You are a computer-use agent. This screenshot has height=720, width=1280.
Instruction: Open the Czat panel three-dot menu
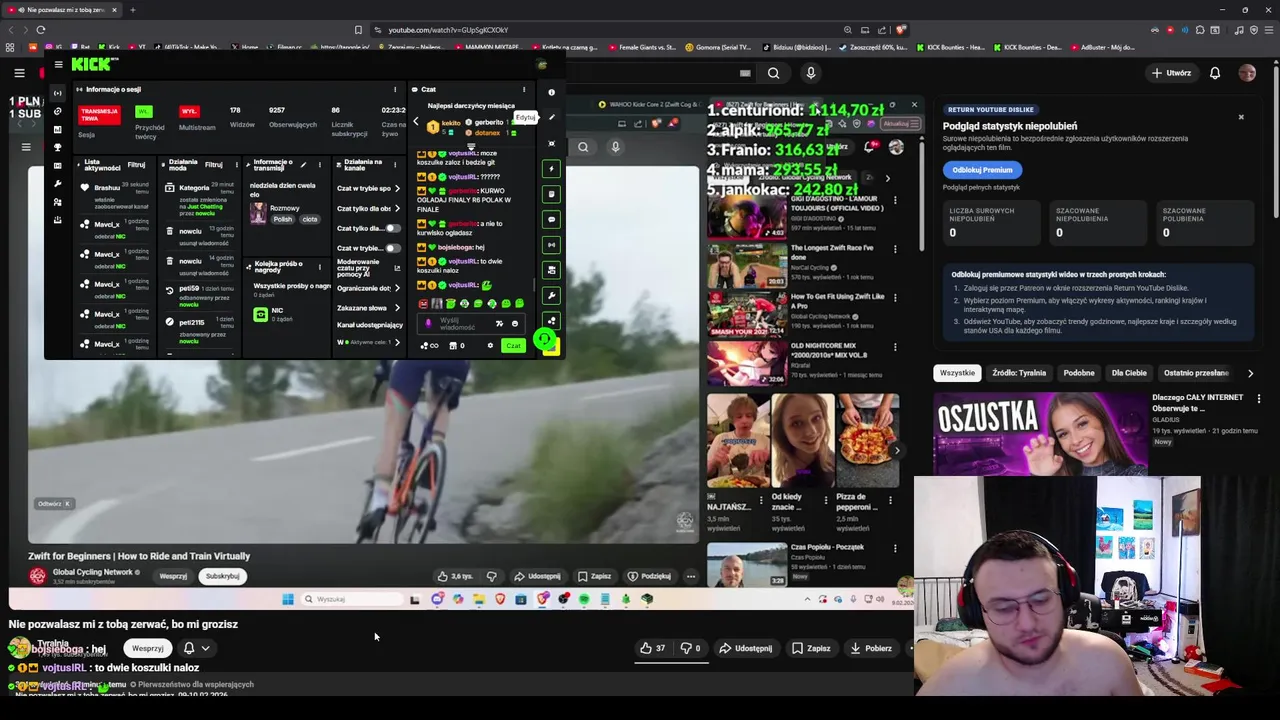click(524, 89)
